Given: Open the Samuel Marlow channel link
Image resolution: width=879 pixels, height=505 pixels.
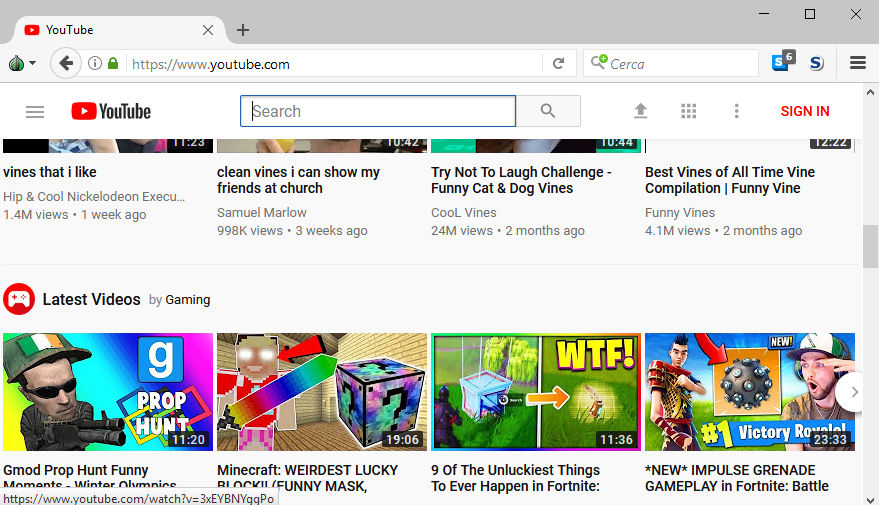Looking at the screenshot, I should tap(262, 212).
